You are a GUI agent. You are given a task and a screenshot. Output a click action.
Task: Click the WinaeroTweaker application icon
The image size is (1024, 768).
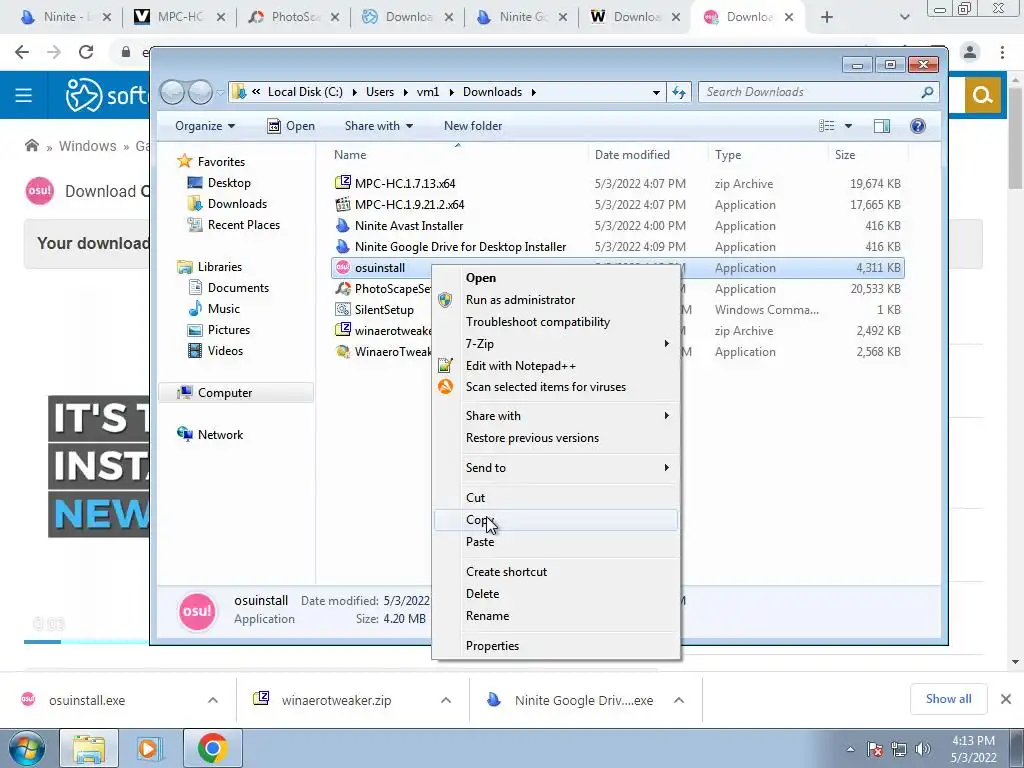point(342,351)
